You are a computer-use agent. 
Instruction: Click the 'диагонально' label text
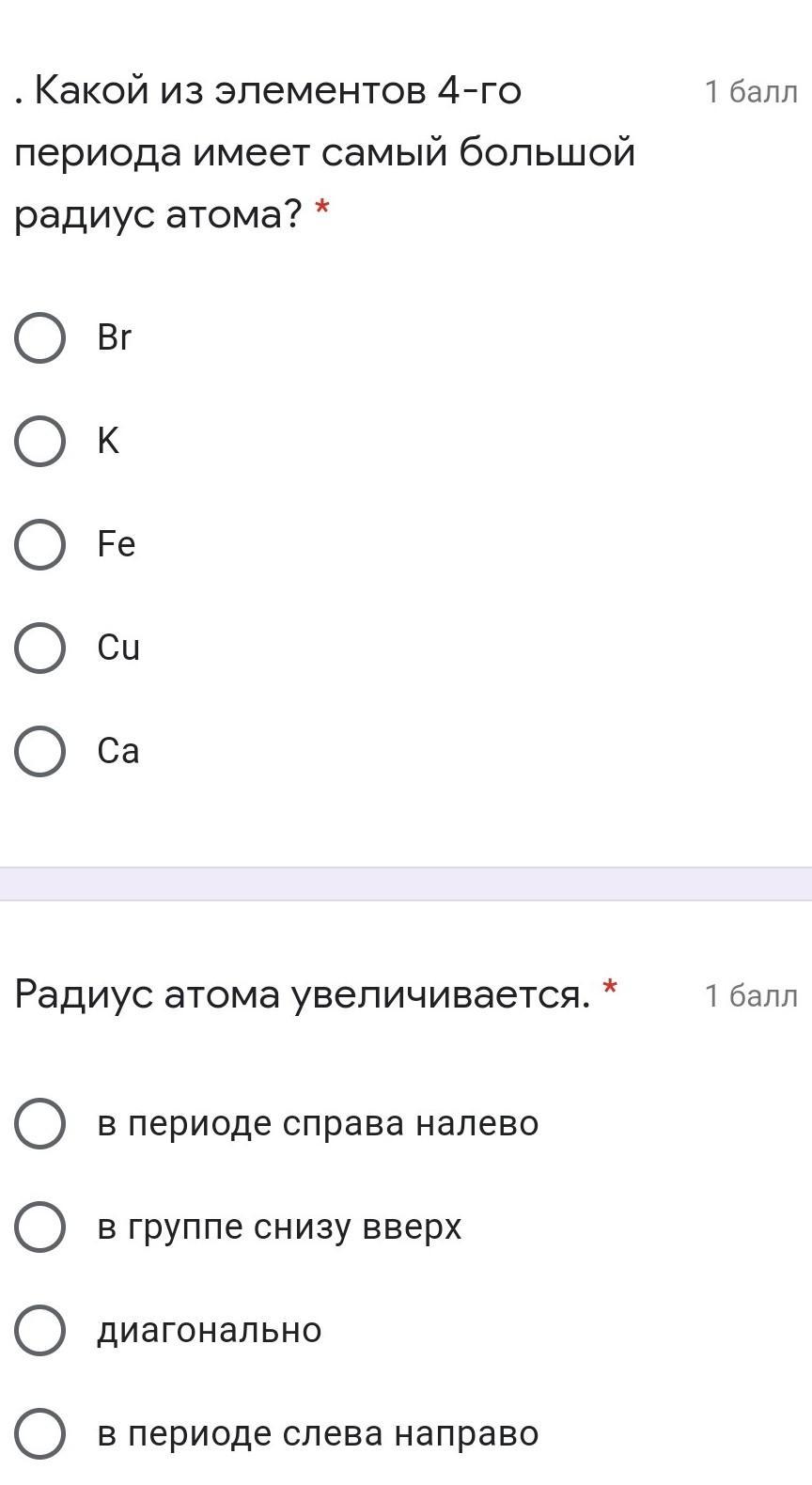coord(210,1331)
